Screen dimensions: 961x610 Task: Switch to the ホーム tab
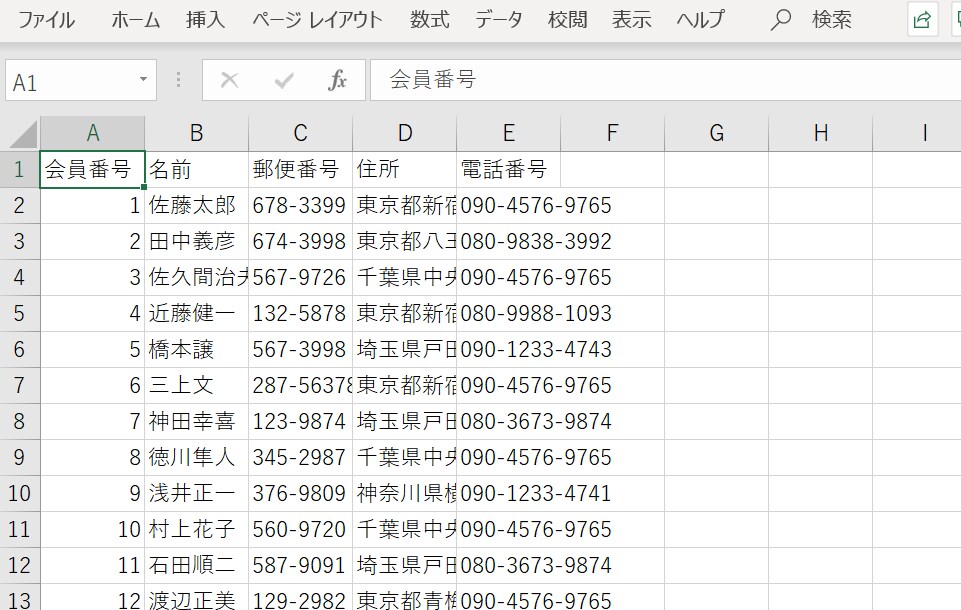coord(135,20)
